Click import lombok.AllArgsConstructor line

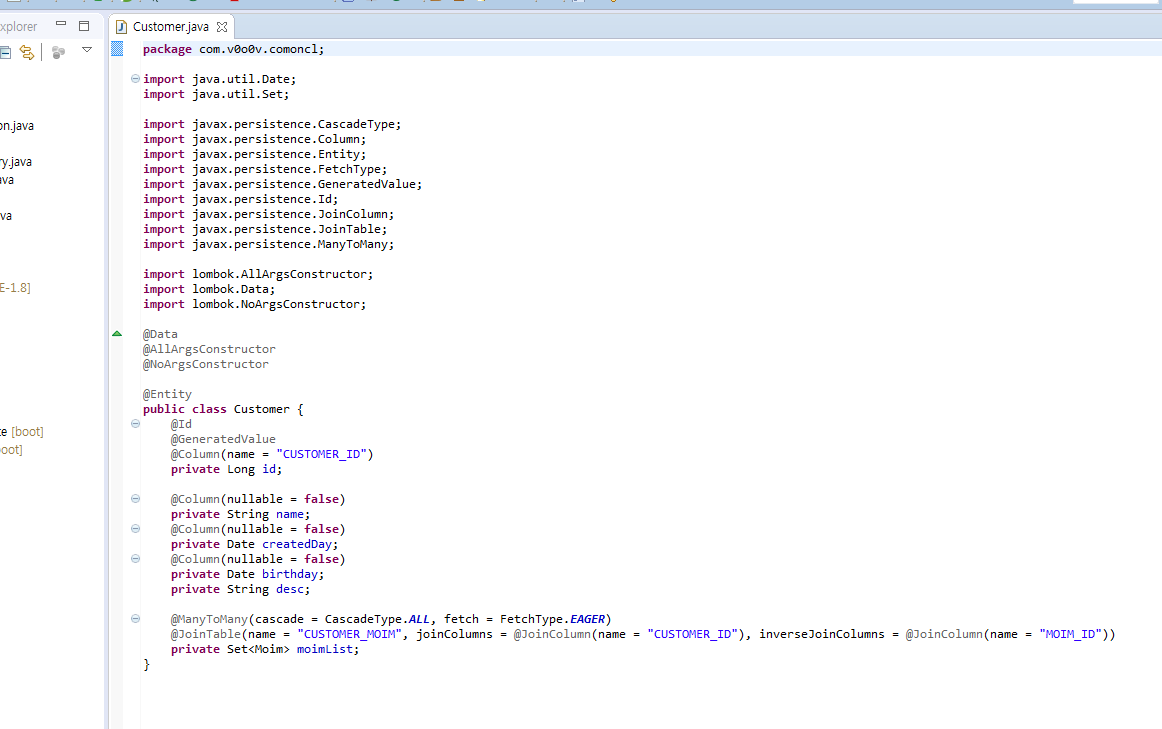258,274
